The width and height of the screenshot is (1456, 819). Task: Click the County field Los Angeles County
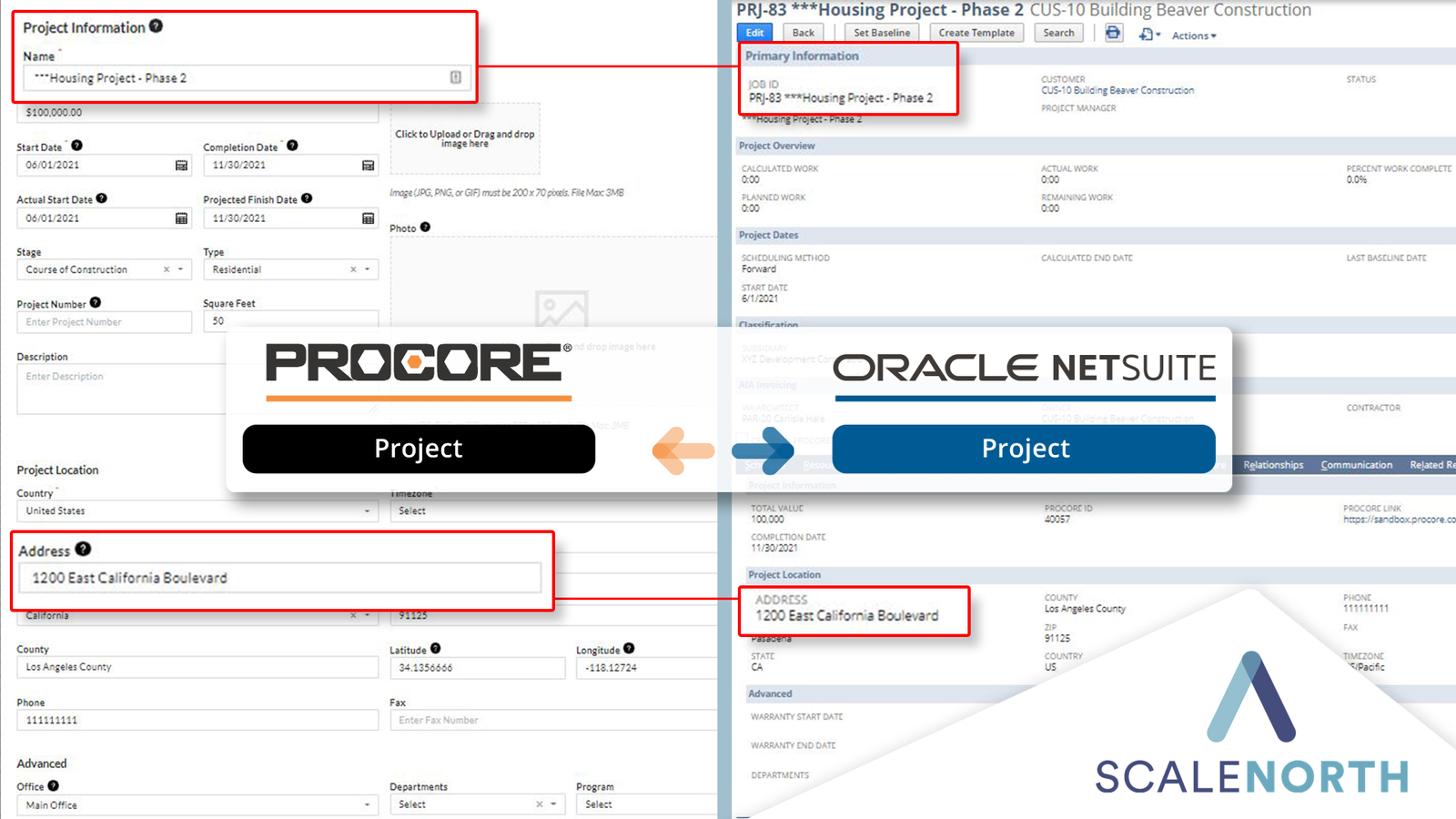point(197,667)
